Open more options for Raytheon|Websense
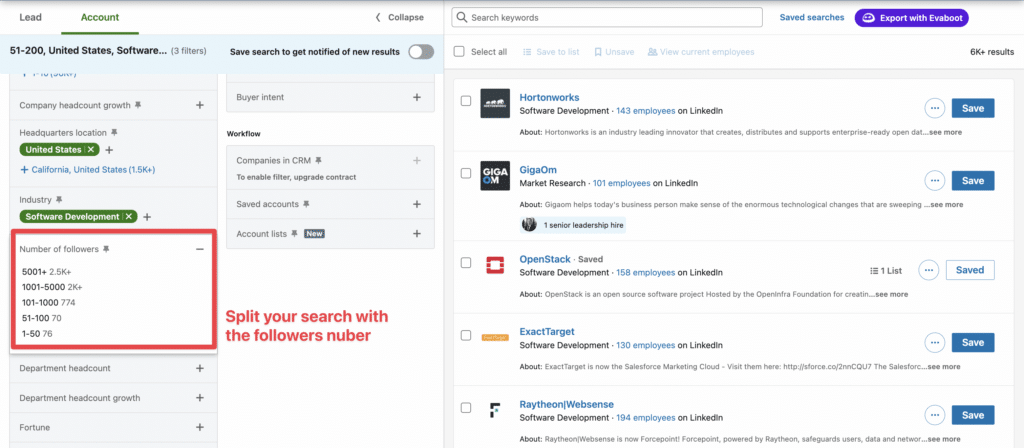 935,415
